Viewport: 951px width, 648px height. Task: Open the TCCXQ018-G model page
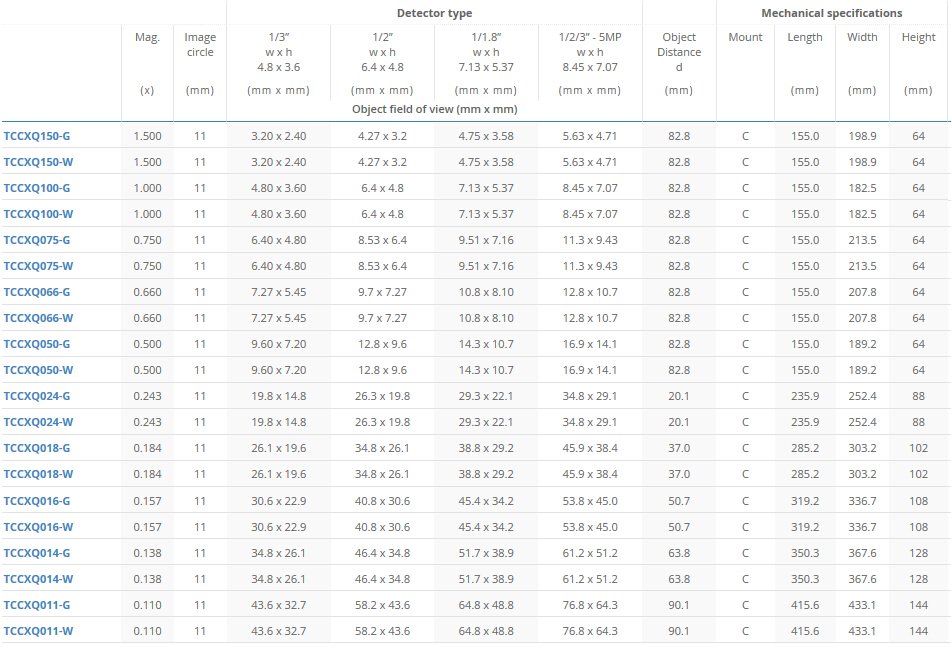coord(37,448)
